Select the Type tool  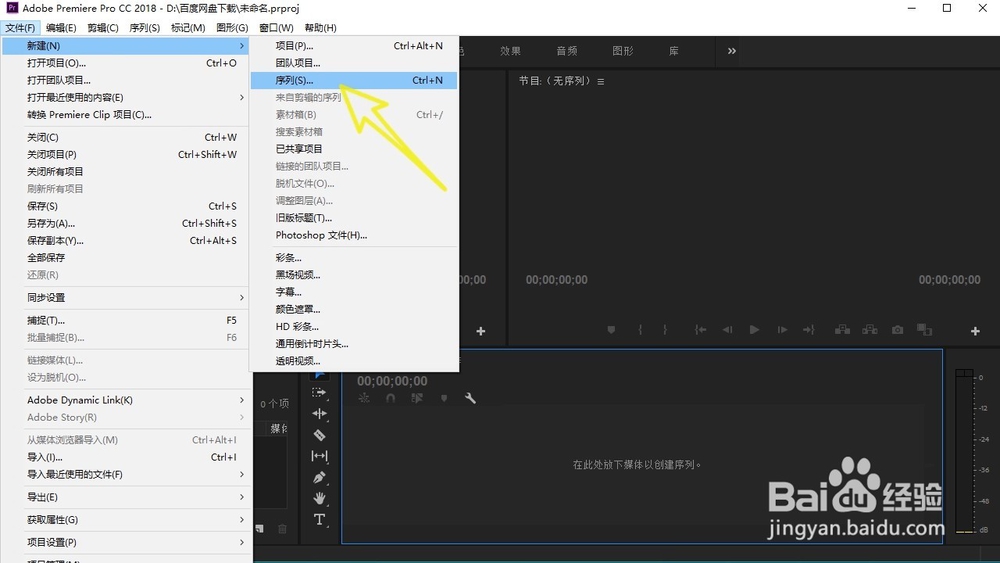click(319, 520)
